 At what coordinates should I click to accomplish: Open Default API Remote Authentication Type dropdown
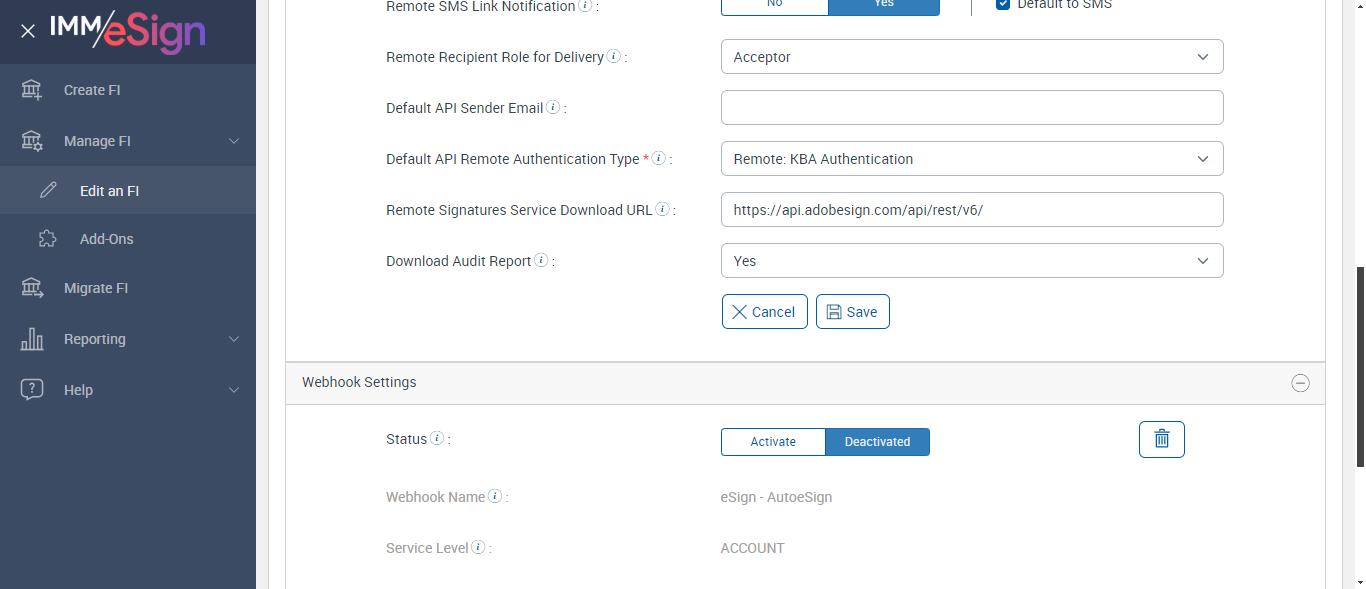(x=972, y=159)
